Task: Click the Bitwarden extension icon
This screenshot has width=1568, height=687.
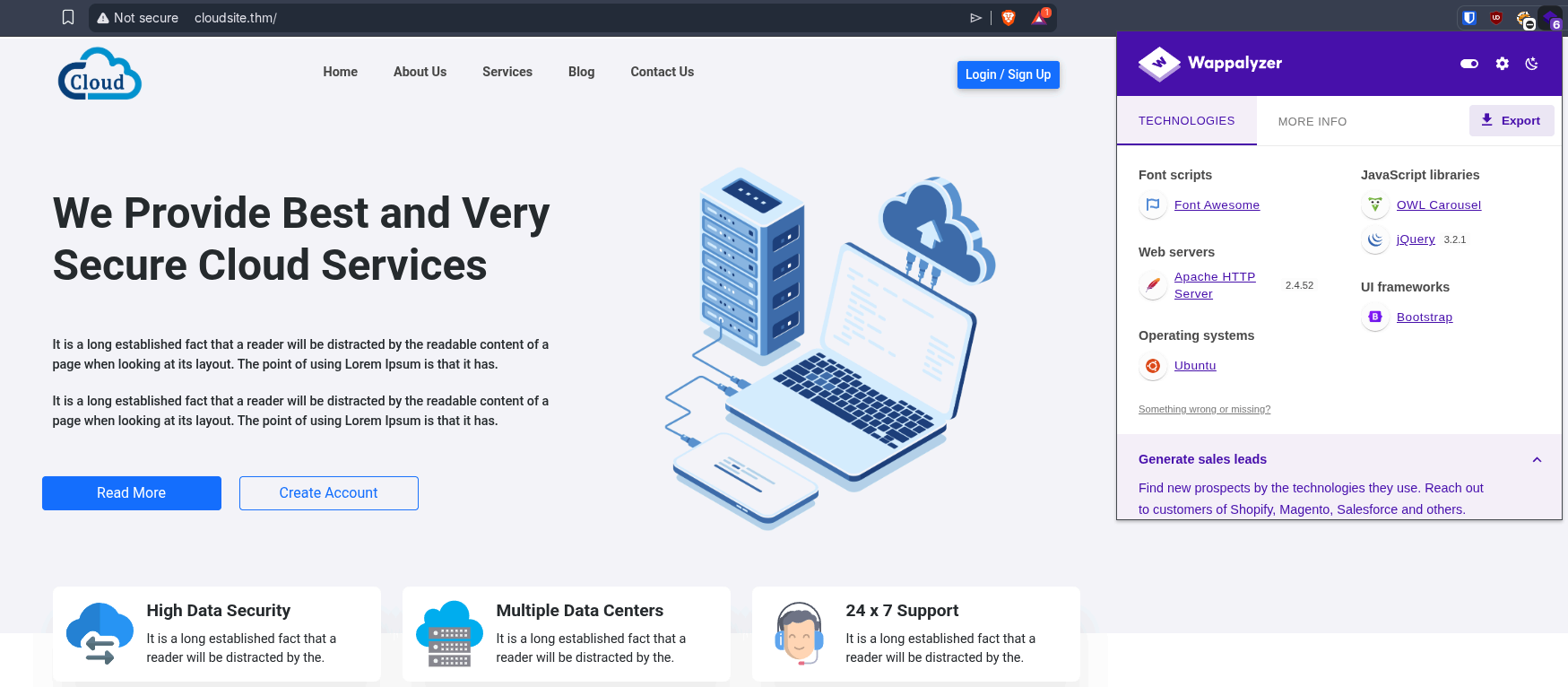Action: (1469, 18)
